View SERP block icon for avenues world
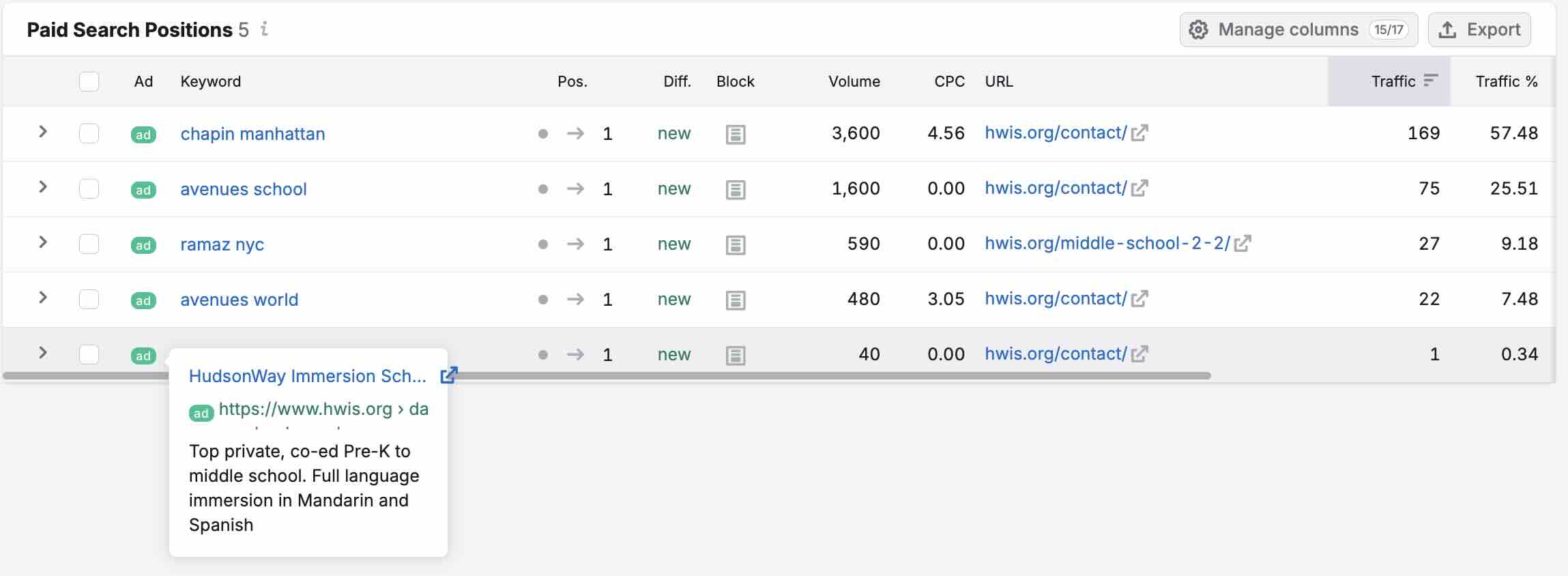This screenshot has height=576, width=1568. 736,300
